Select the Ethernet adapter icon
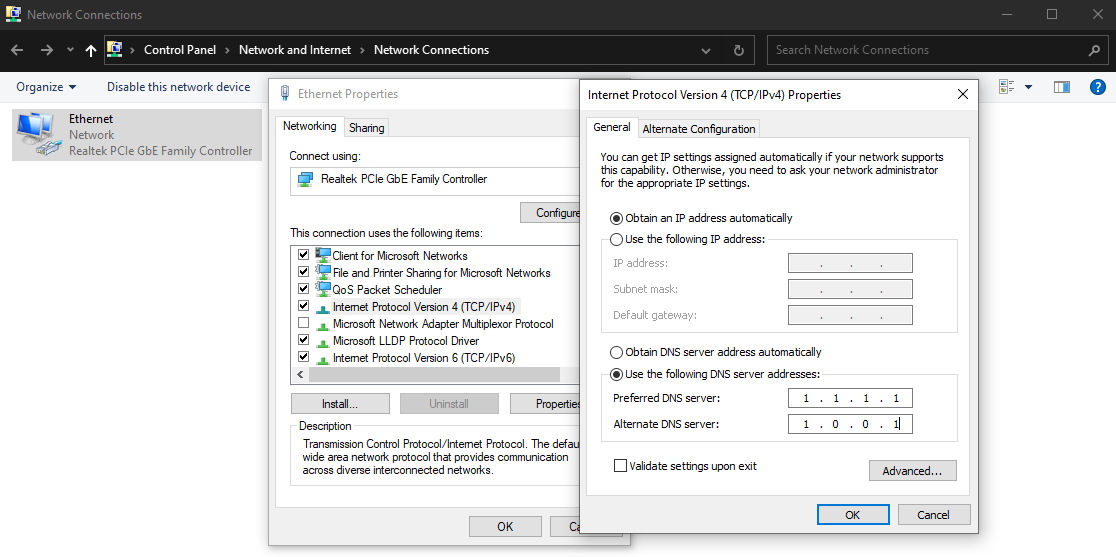This screenshot has height=557, width=1116. [37, 134]
